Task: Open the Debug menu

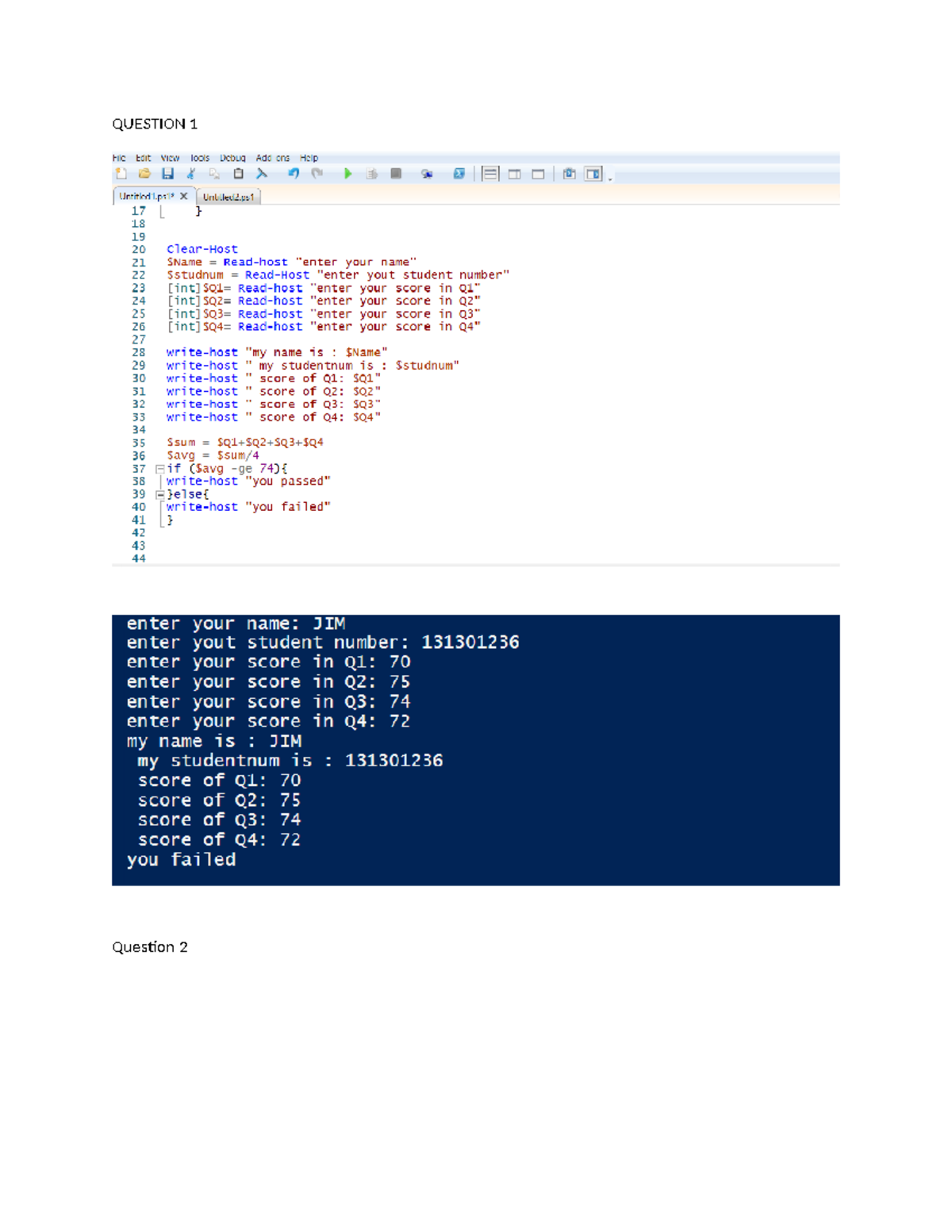Action: coord(232,158)
